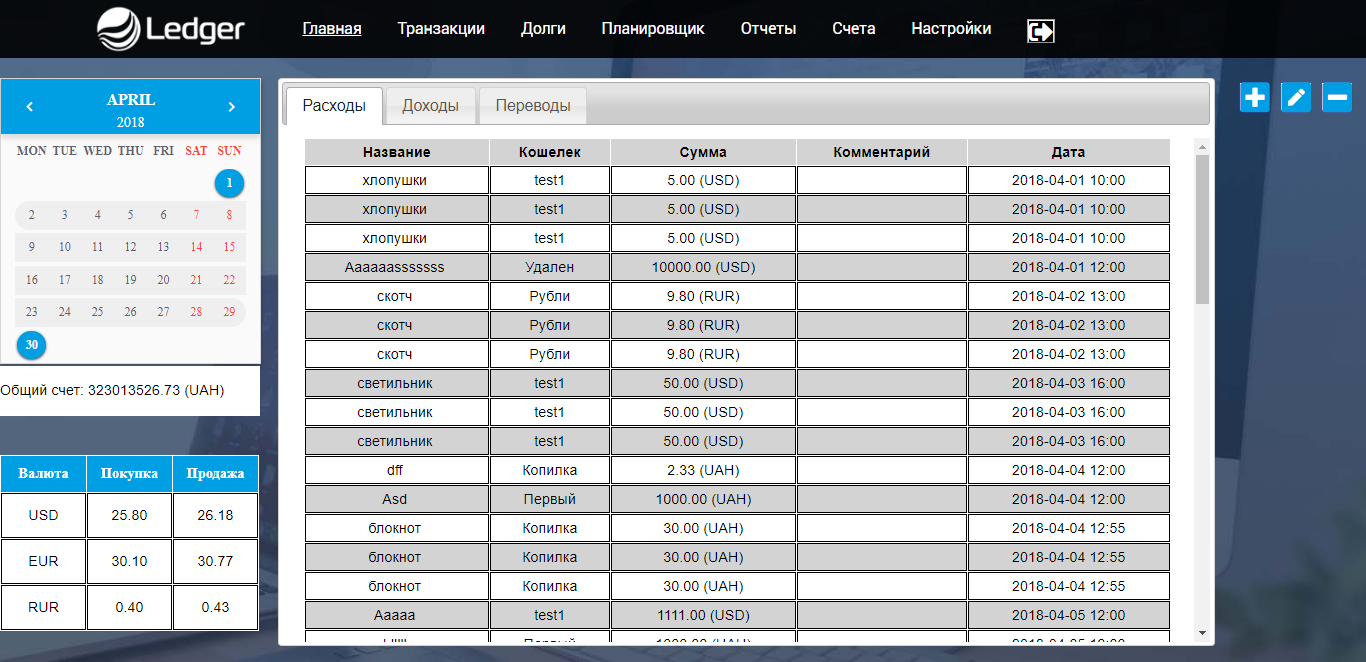The image size is (1366, 662).
Task: Click the Валюта rate header
Action: pos(43,474)
